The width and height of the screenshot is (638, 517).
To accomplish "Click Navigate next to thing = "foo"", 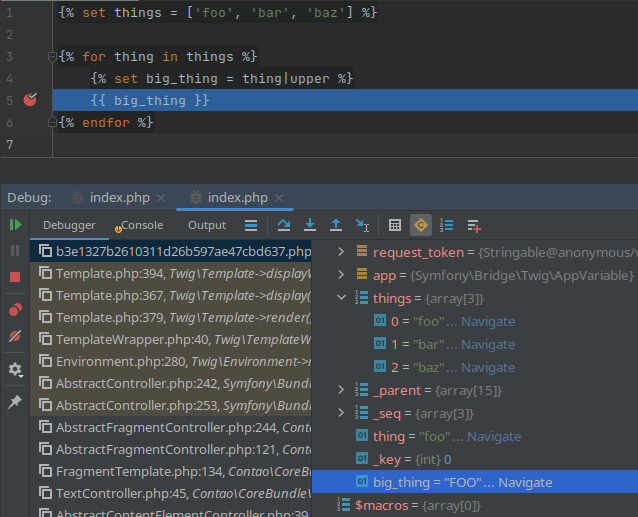I will [494, 436].
